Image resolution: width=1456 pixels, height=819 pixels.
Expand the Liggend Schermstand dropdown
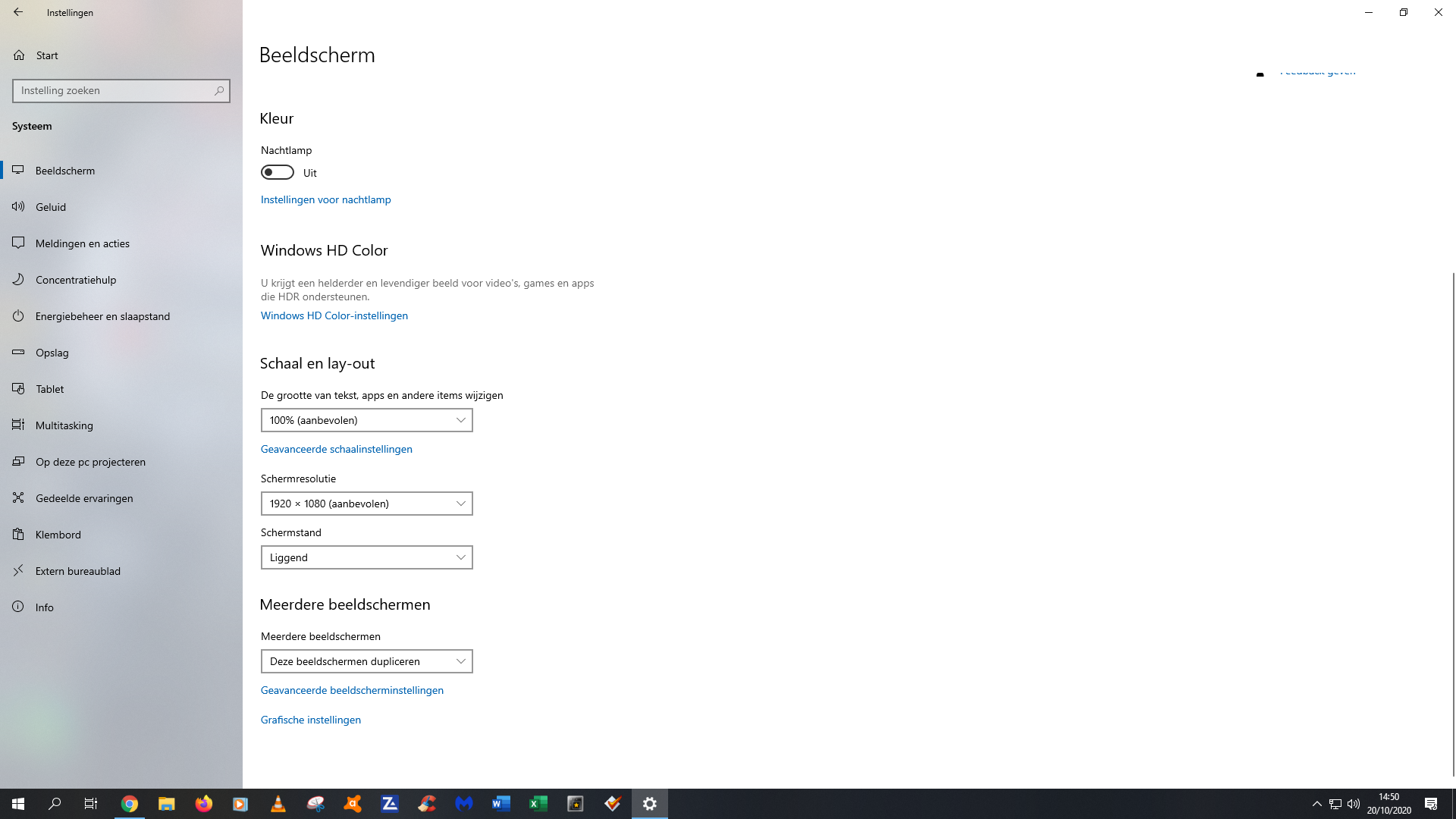click(x=367, y=557)
